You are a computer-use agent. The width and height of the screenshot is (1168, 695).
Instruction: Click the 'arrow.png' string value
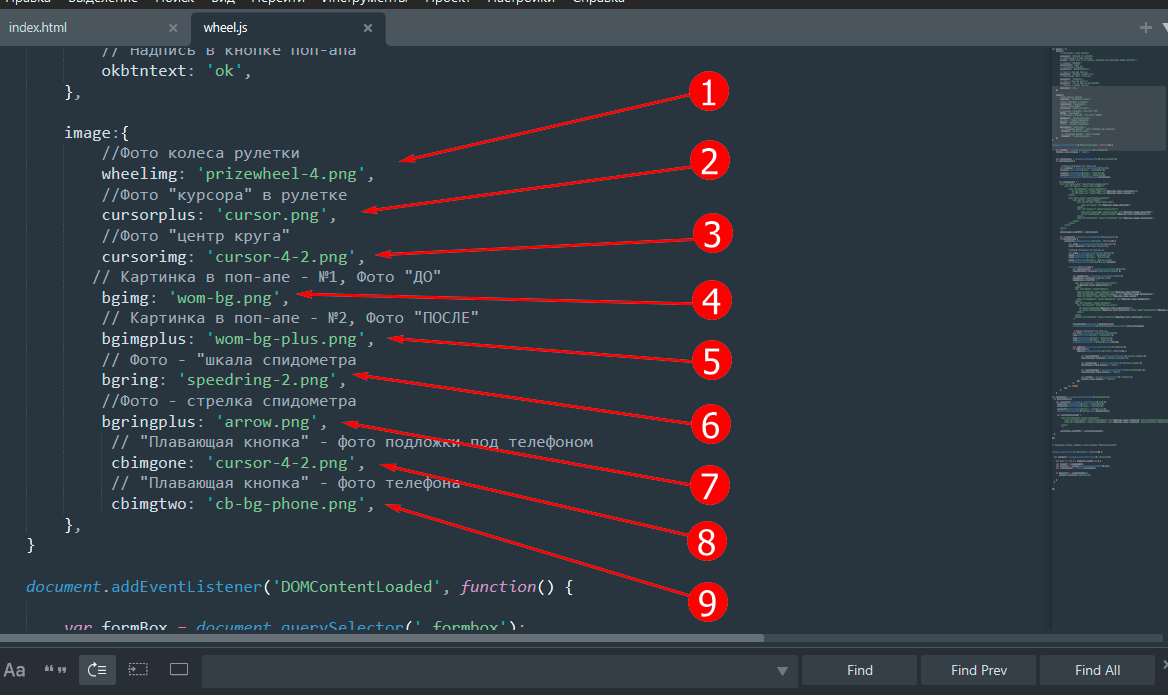(267, 422)
